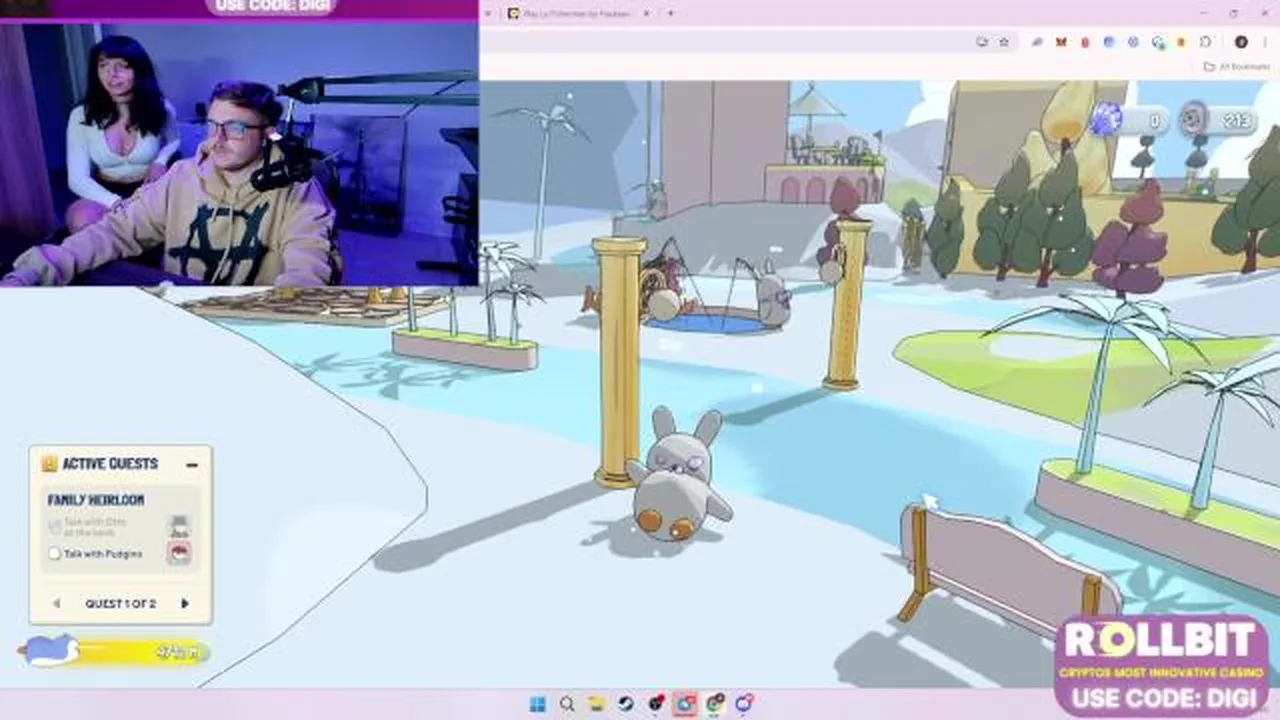Open the MetaMask fox extension
Screen dimensions: 1280x720
coord(1061,42)
